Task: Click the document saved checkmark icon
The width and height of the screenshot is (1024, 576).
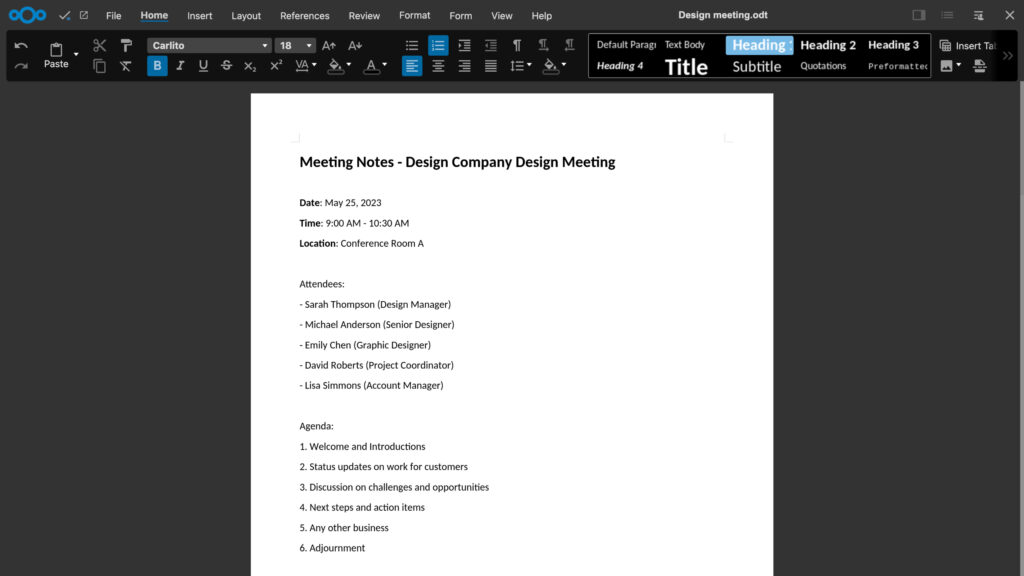Action: (x=64, y=15)
